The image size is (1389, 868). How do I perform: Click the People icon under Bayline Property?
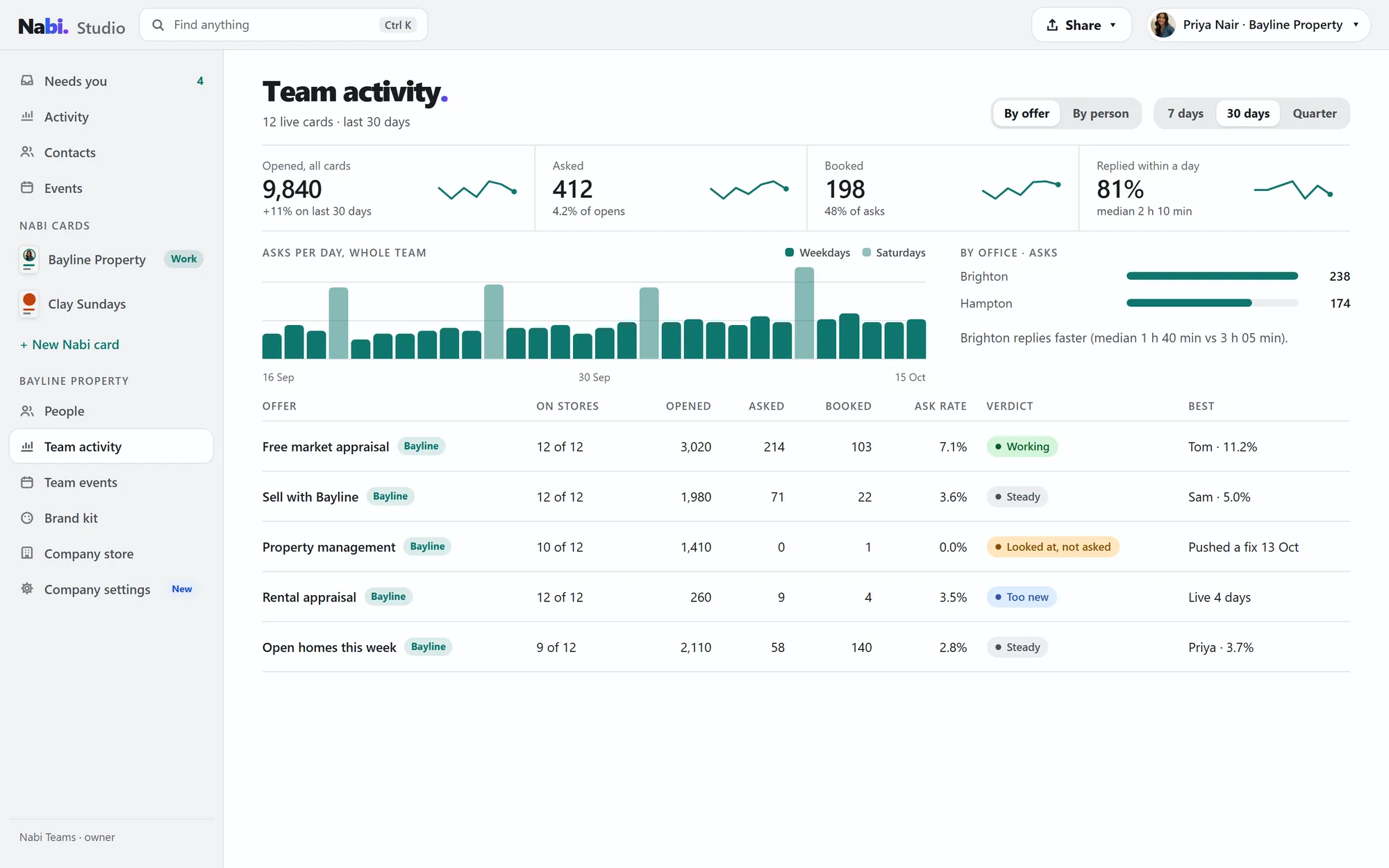tap(27, 410)
